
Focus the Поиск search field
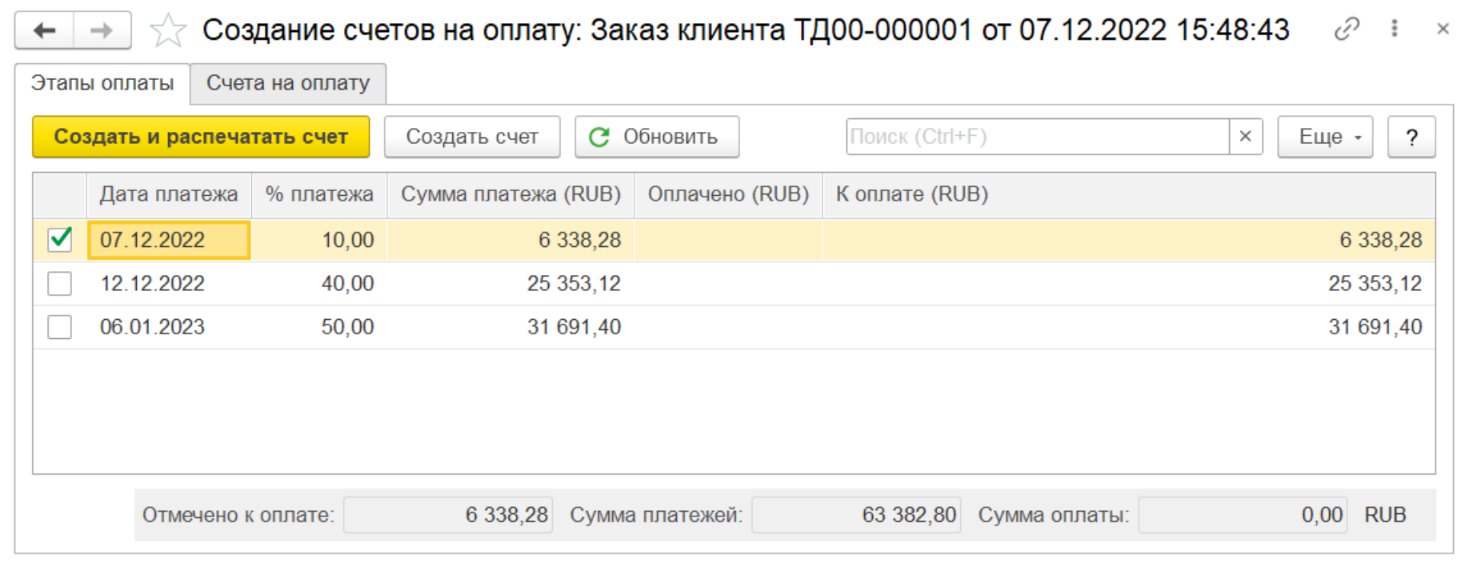click(1037, 137)
